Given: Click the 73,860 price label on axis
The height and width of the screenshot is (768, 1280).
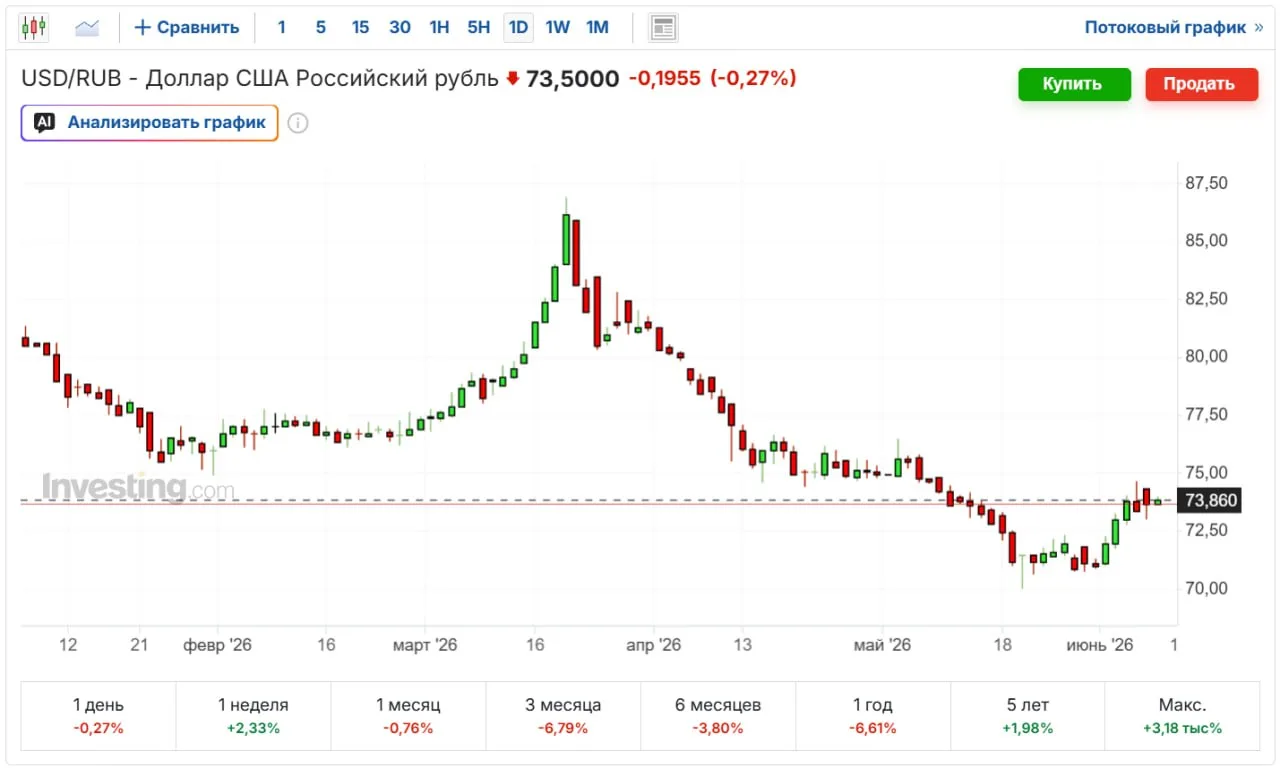Looking at the screenshot, I should [x=1210, y=501].
